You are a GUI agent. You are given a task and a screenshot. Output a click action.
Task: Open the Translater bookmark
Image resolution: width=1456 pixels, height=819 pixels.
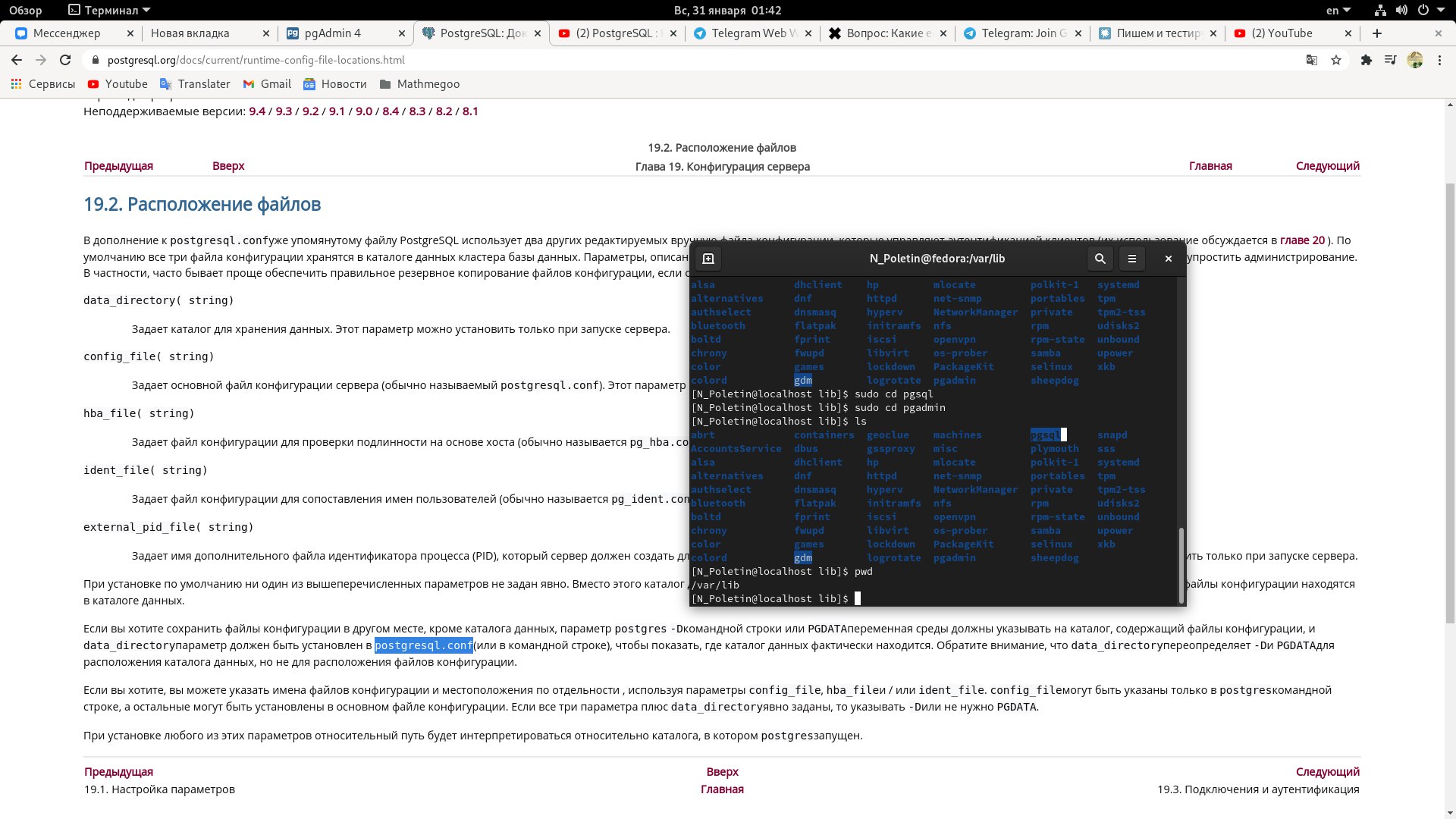pos(195,84)
